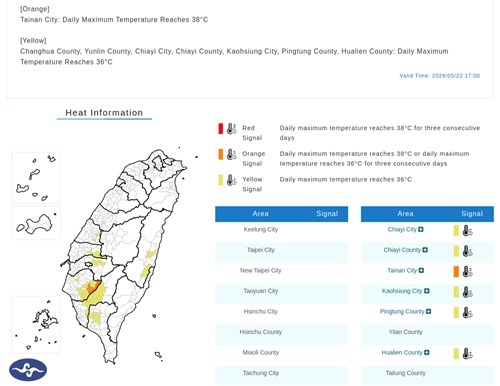500x386 pixels.
Task: Open Kaohsiung City link
Action: [x=402, y=291]
